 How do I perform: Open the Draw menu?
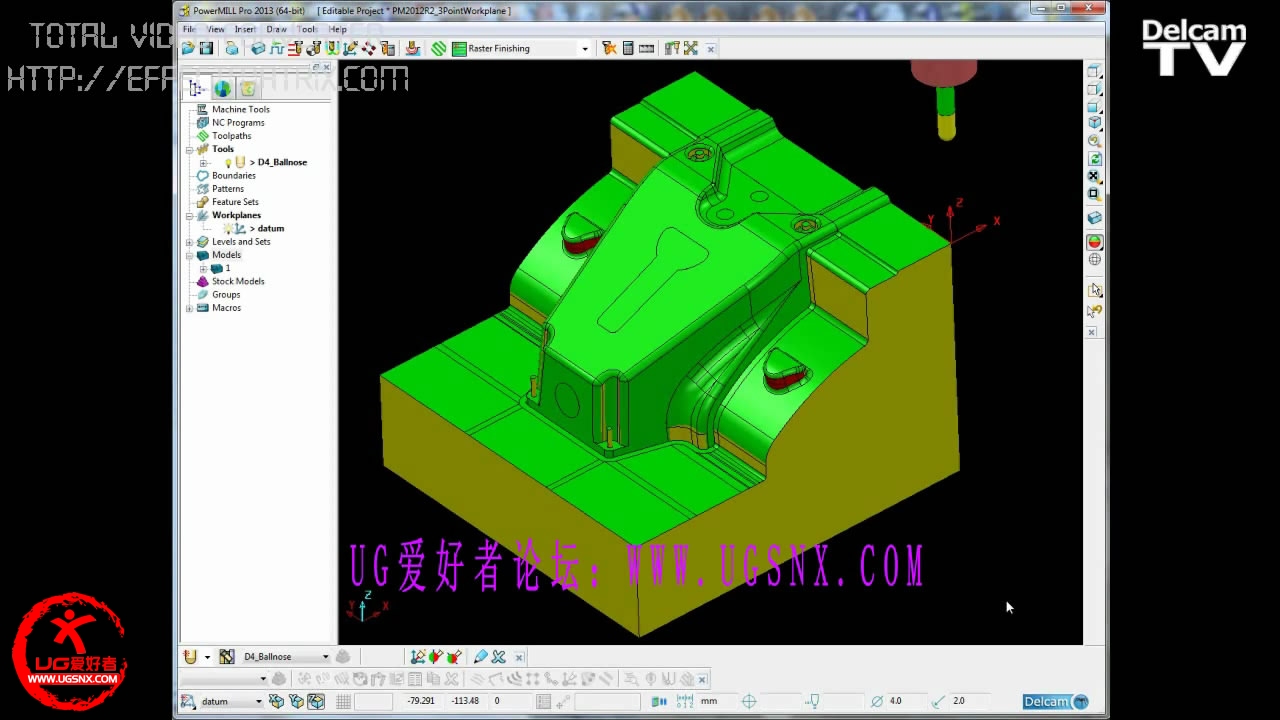(x=276, y=29)
